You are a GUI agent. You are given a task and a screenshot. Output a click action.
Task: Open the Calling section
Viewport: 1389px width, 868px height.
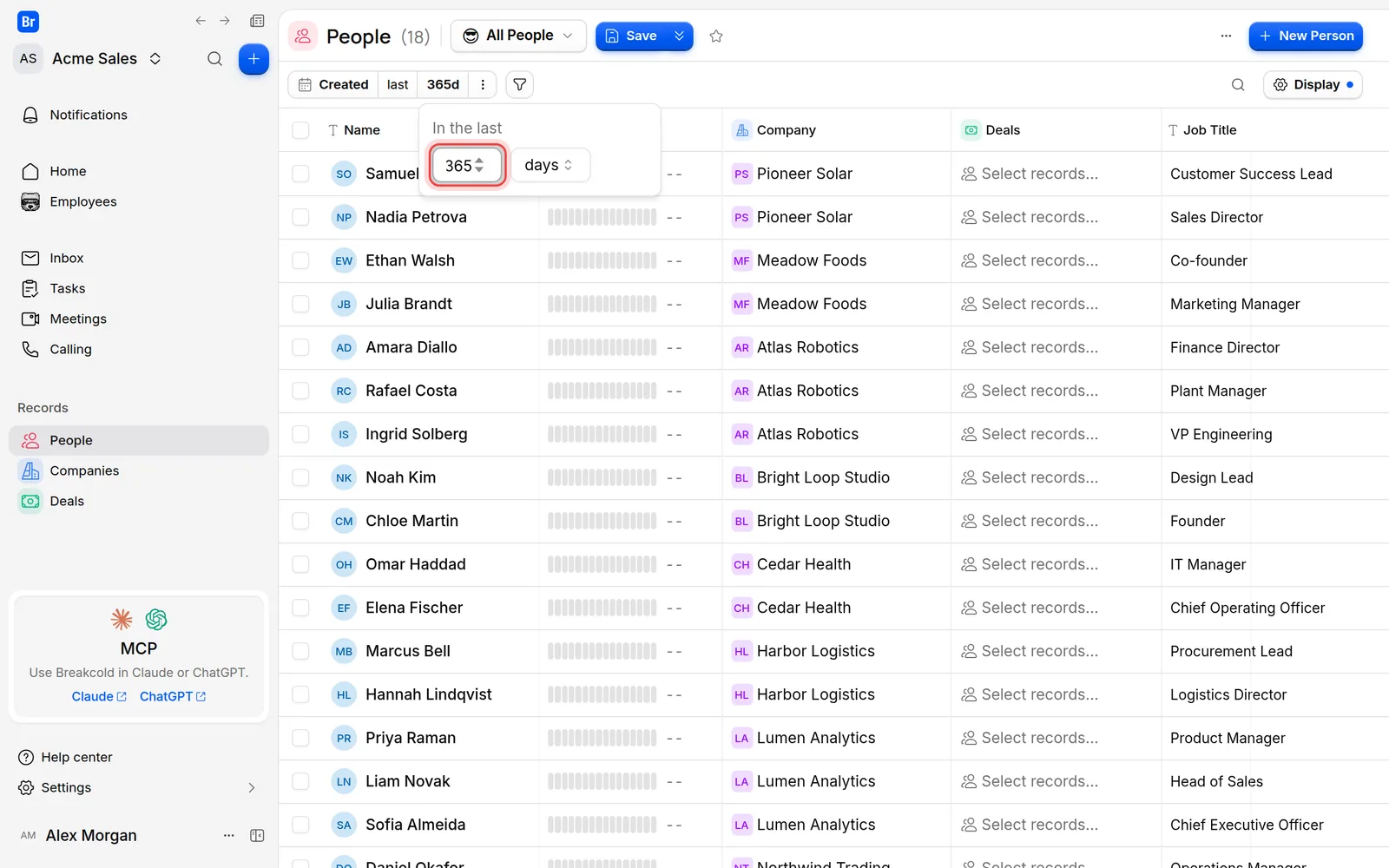[139, 349]
